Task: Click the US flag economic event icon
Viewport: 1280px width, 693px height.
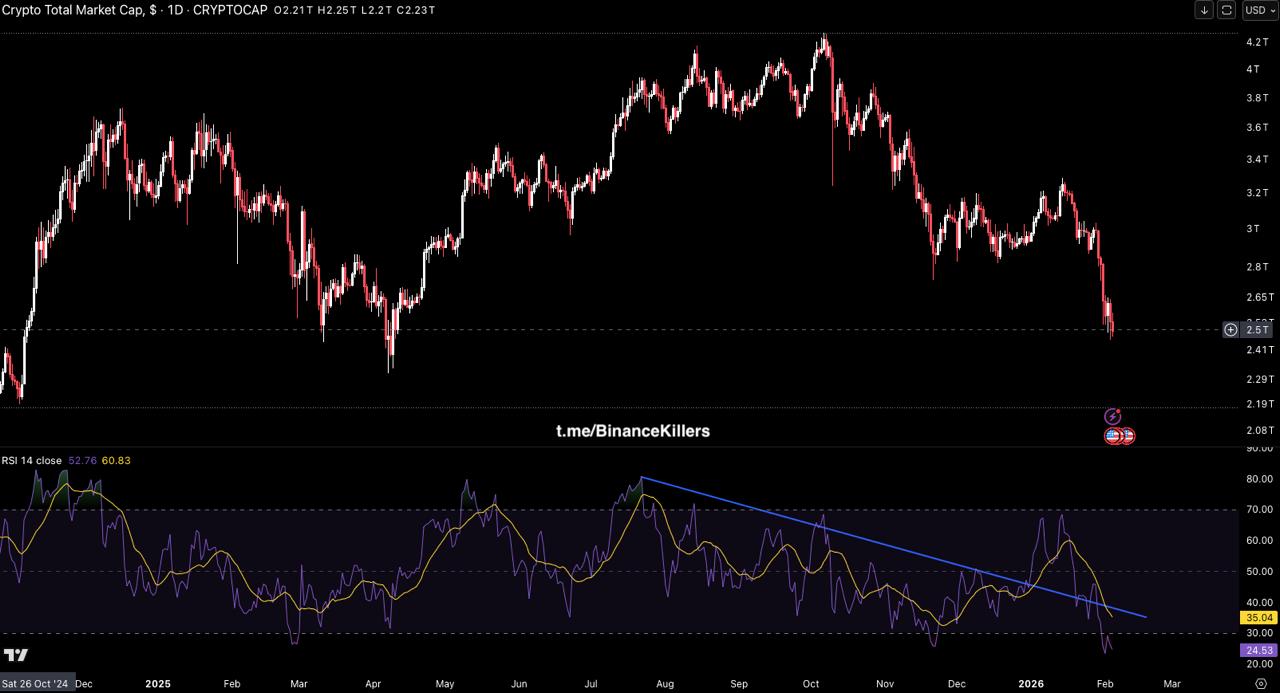Action: click(x=1113, y=436)
